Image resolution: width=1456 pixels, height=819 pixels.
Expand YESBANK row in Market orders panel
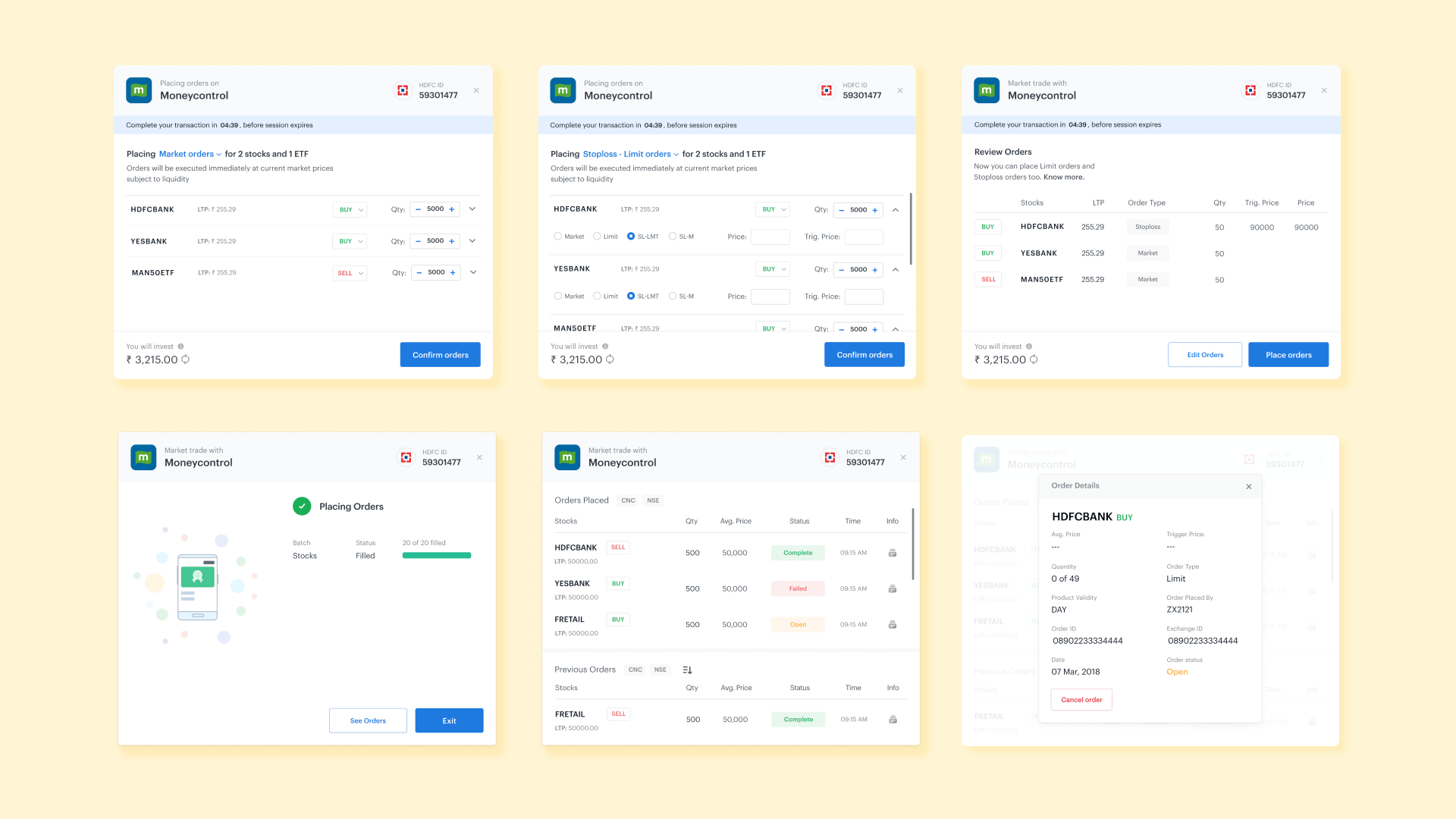[x=472, y=241]
